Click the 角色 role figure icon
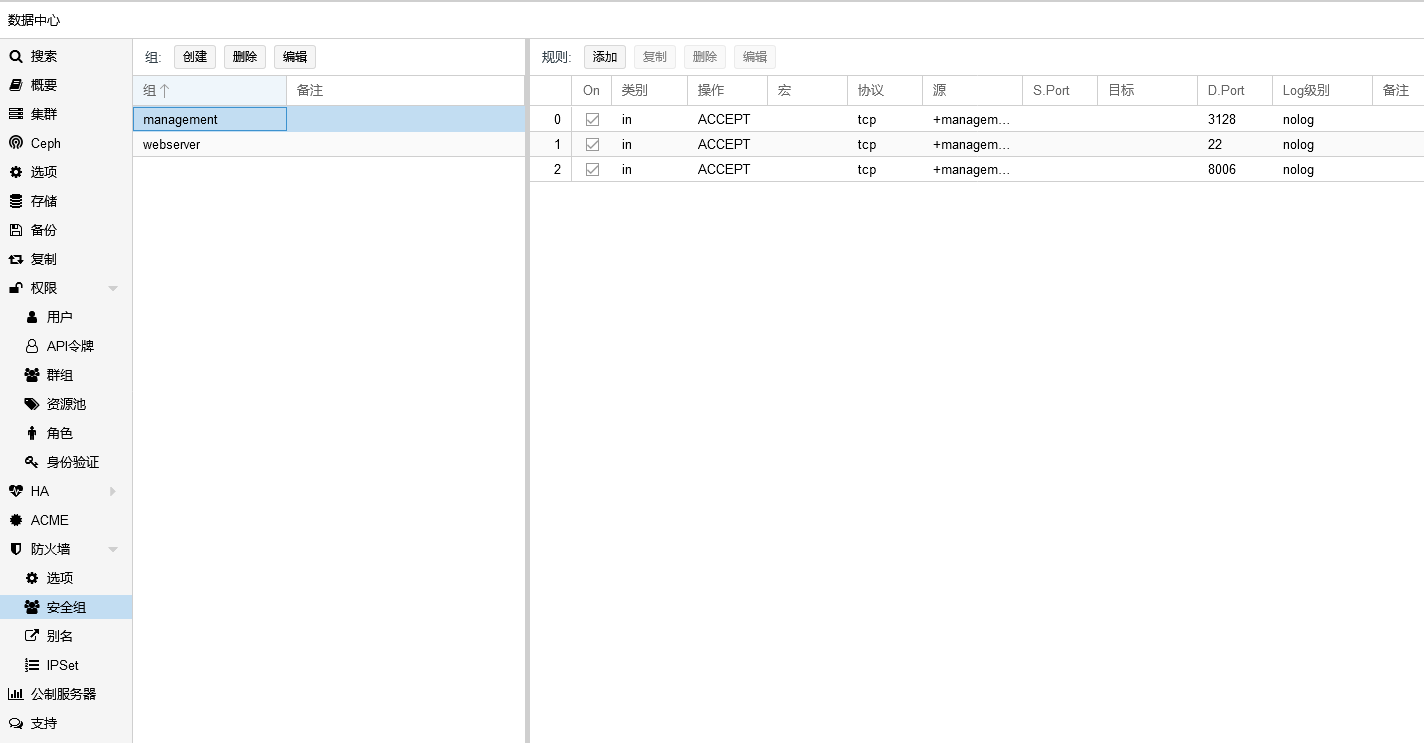The height and width of the screenshot is (743, 1424). click(x=32, y=433)
